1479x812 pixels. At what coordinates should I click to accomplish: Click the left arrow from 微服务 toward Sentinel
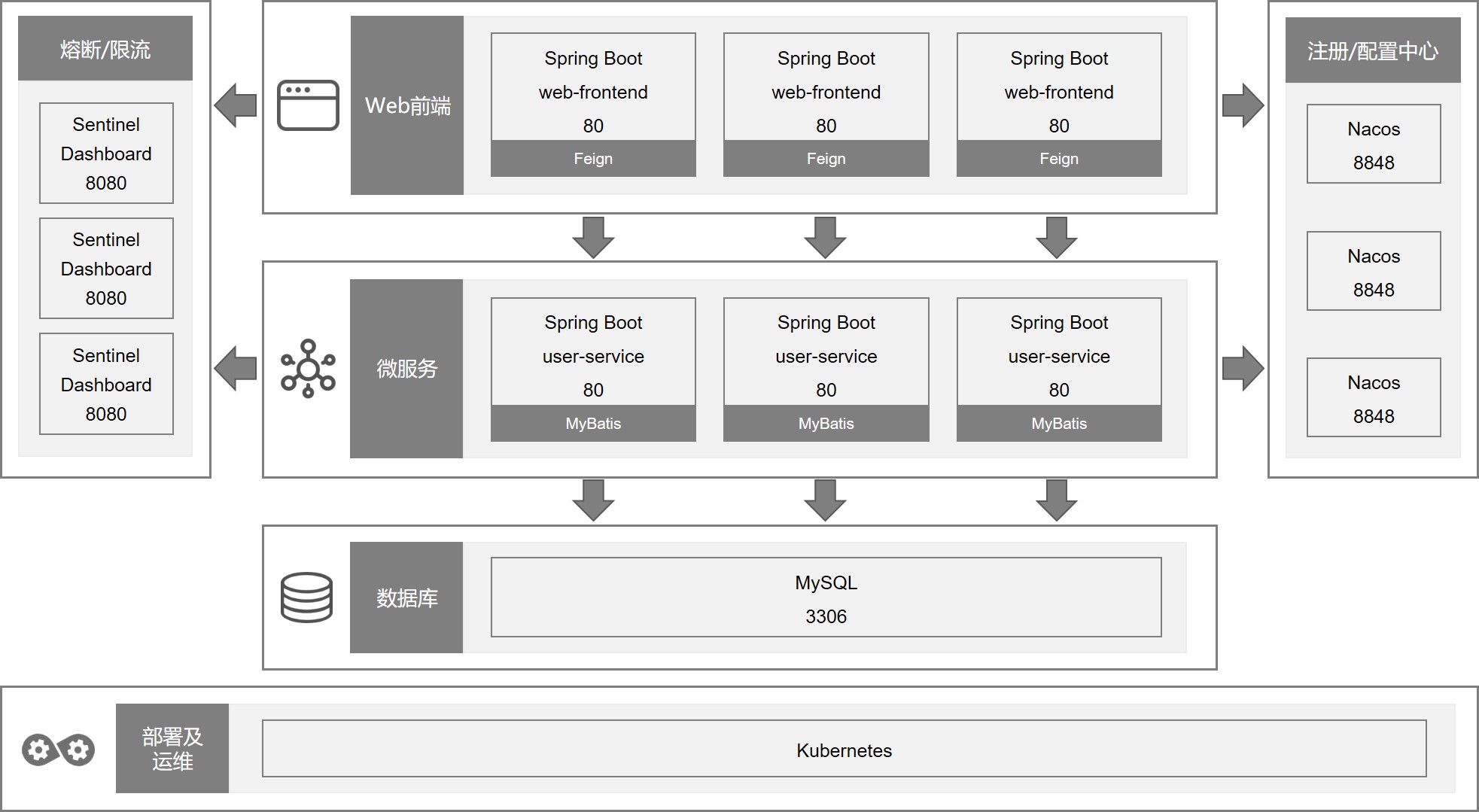point(236,369)
